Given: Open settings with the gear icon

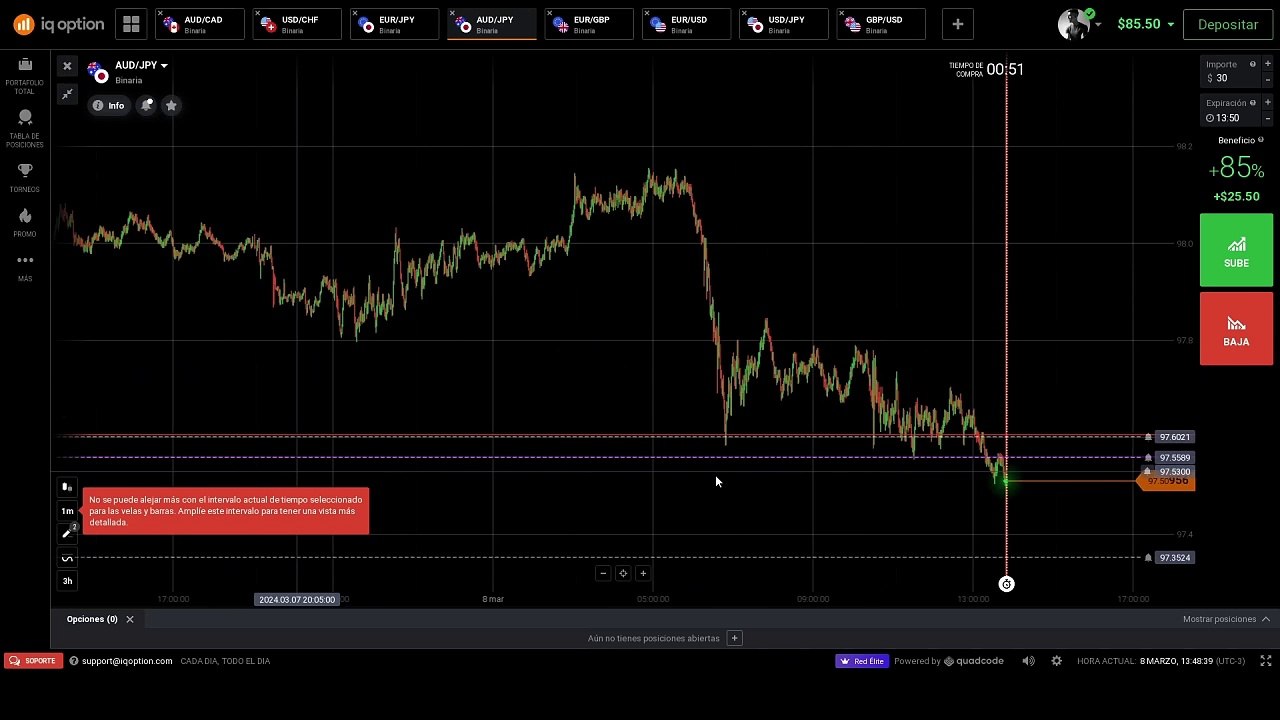Looking at the screenshot, I should pos(1056,661).
